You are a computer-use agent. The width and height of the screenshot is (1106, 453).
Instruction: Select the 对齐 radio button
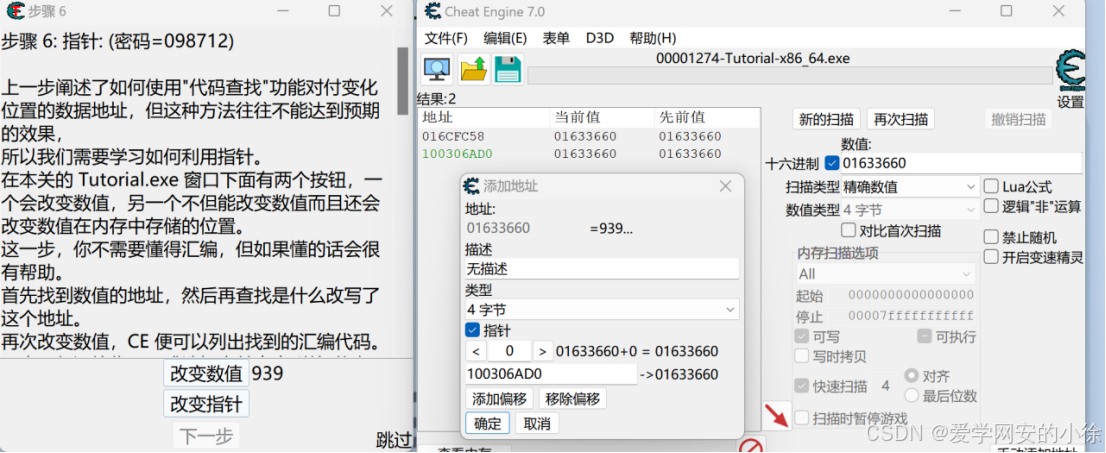coord(911,375)
